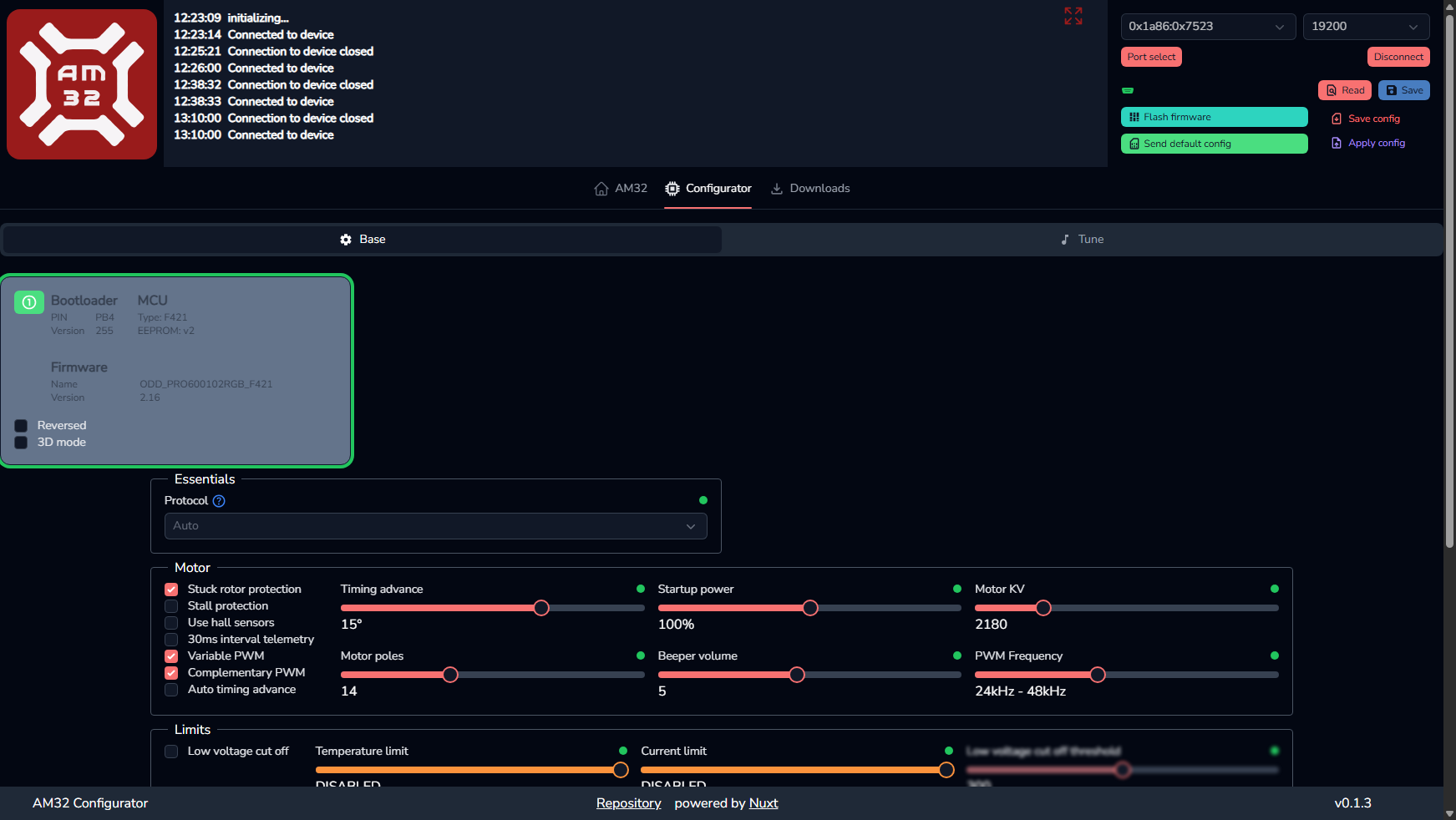Enable Auto timing advance checkbox
Screen dimensions: 1456x820
click(171, 690)
